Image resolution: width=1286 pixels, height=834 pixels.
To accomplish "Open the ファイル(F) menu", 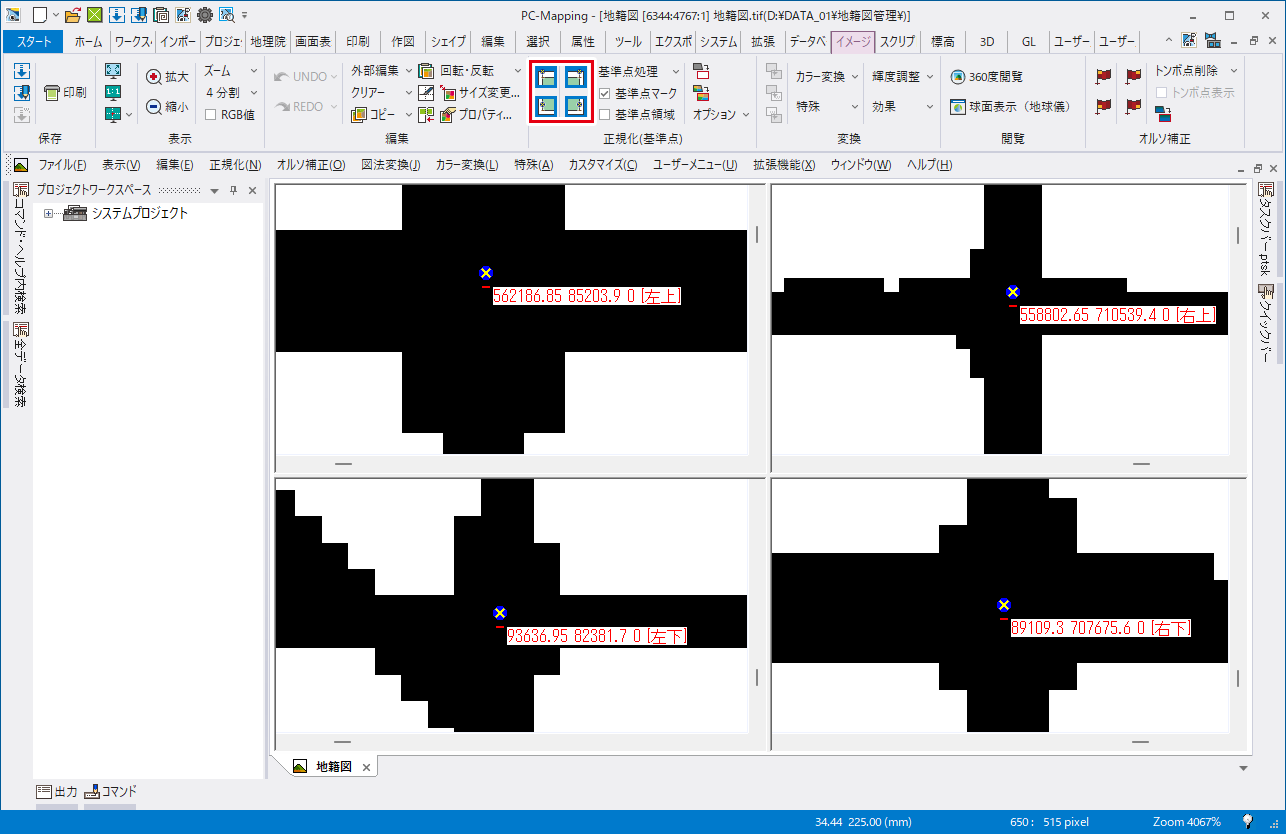I will [62, 165].
